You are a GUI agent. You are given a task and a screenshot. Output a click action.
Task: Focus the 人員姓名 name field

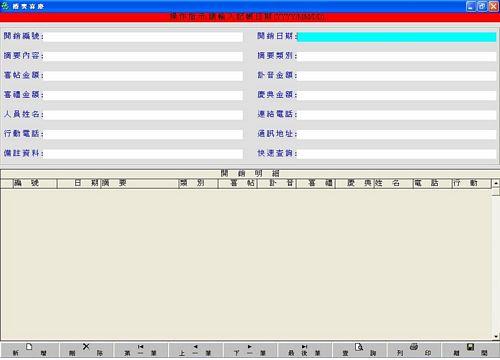(143, 115)
